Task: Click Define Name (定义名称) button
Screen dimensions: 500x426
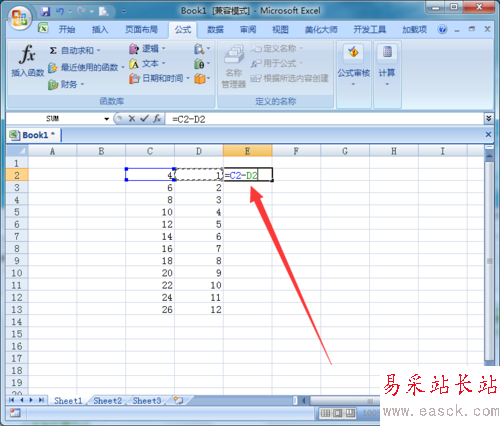Action: tap(277, 49)
